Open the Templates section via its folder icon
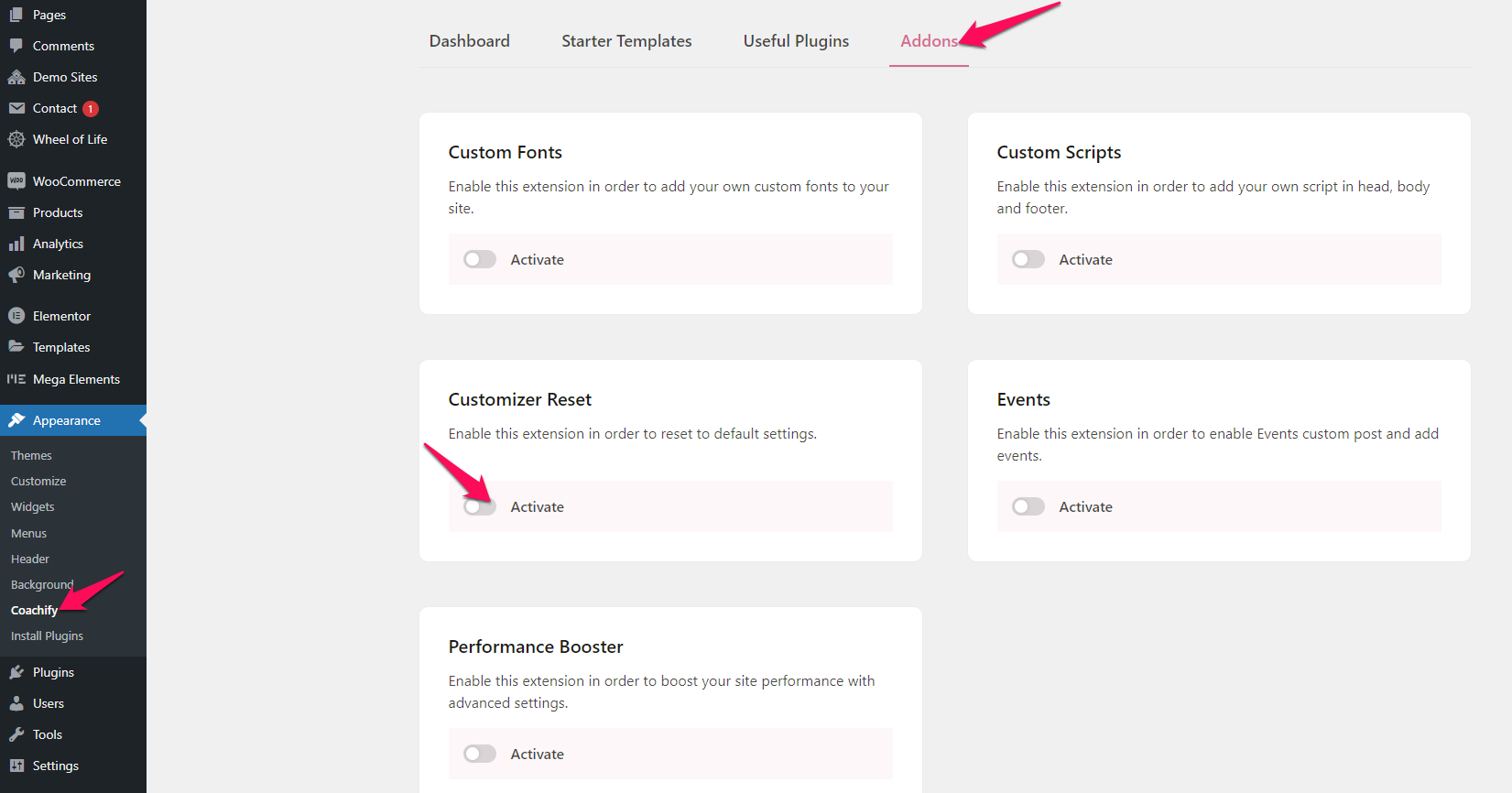 (x=16, y=346)
